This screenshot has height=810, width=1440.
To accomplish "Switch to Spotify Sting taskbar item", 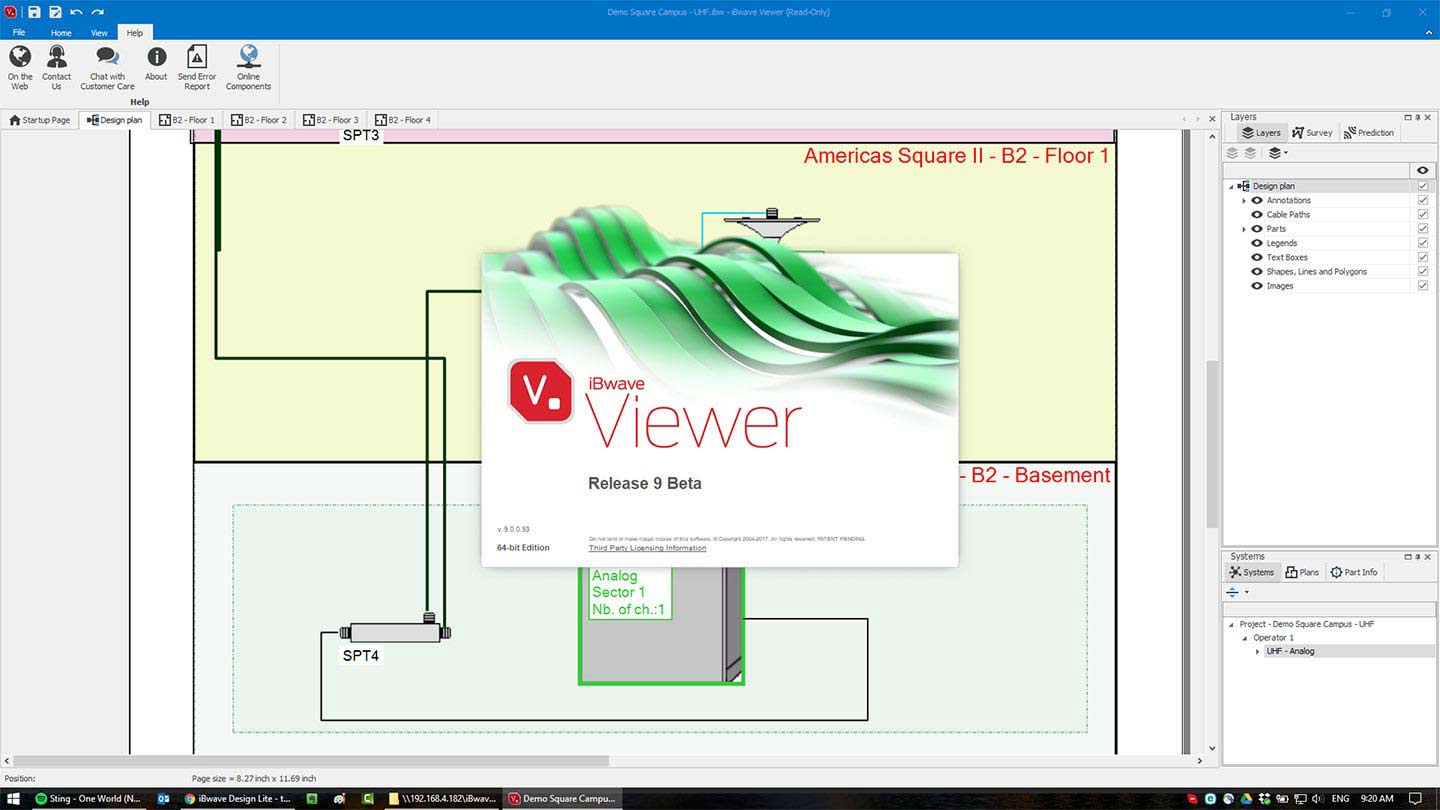I will click(x=88, y=799).
